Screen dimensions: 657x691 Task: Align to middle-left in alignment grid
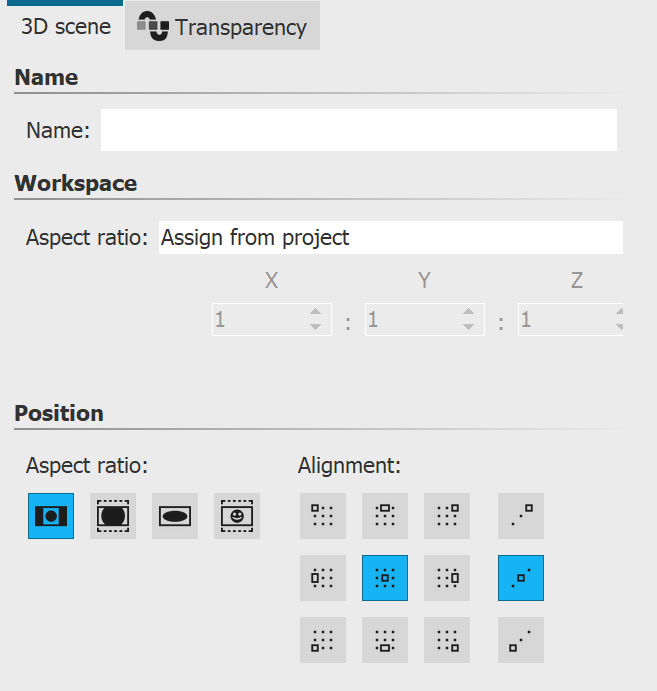point(323,578)
